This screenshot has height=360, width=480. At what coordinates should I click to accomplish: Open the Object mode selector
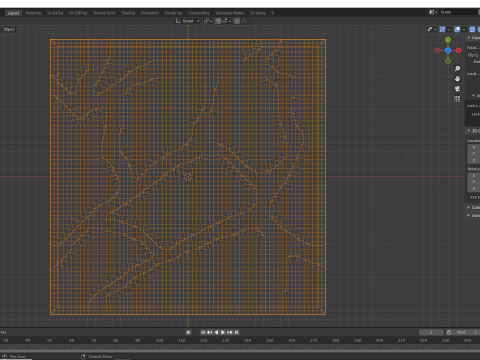pos(9,30)
